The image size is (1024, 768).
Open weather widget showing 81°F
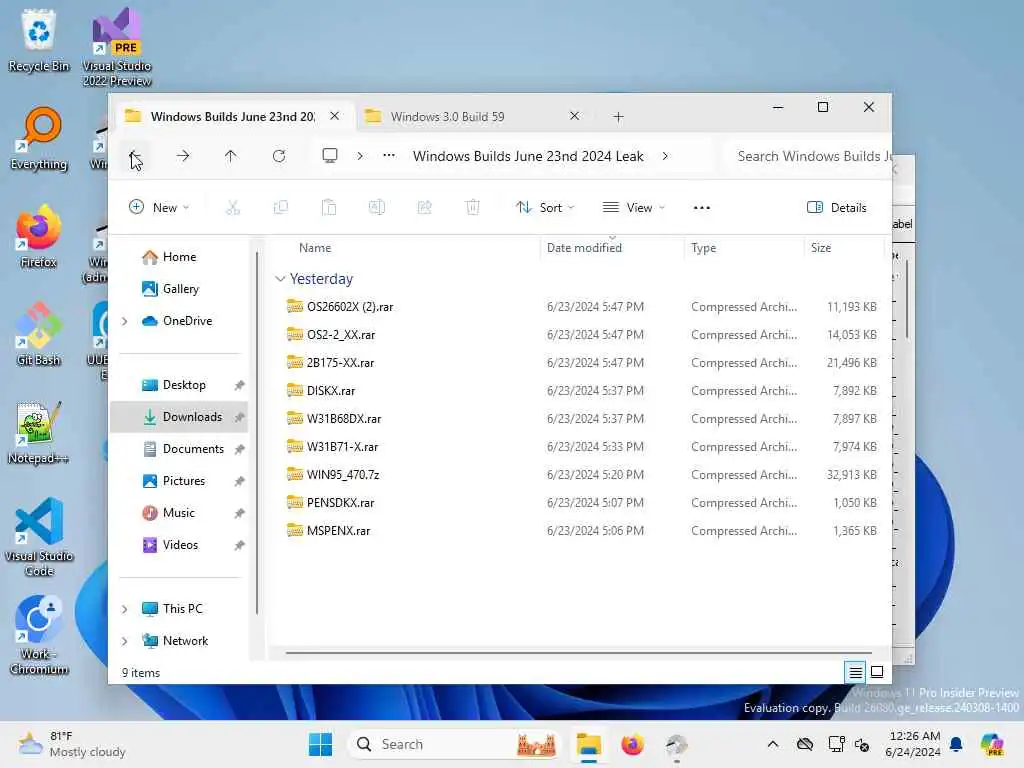[72, 744]
